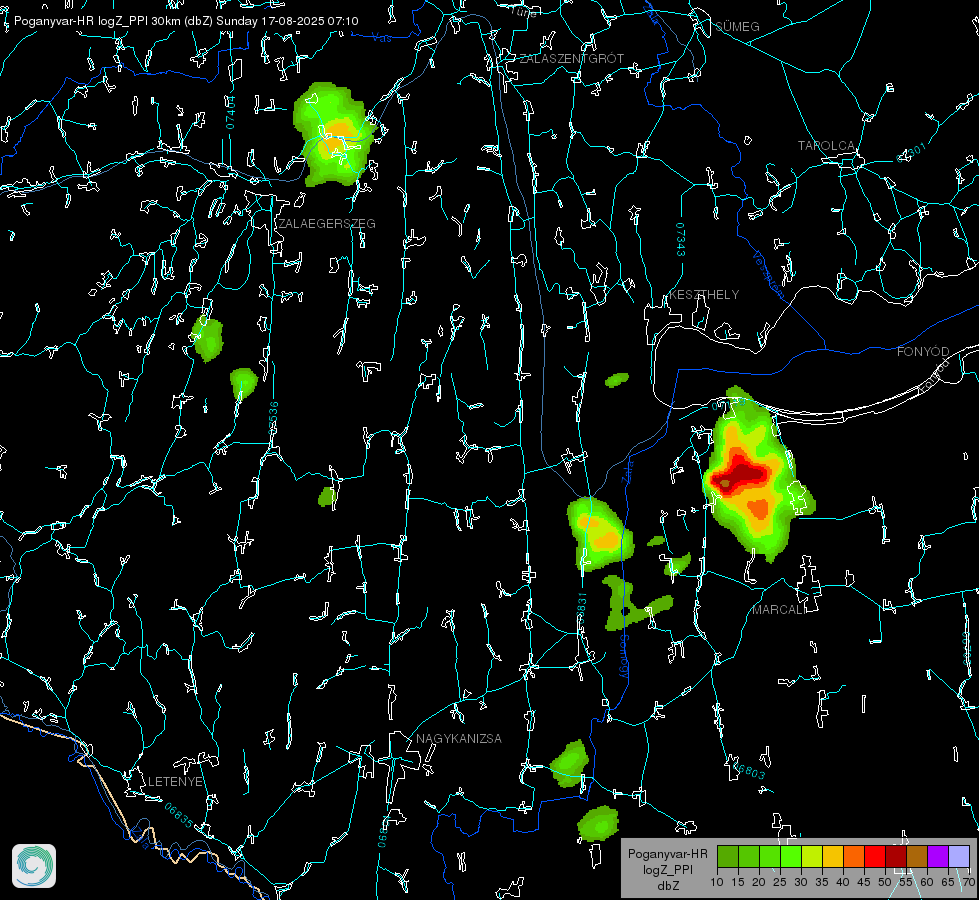Screen dimensions: 979x900
Task: Click the KESZTHELY city label
Action: 704,294
